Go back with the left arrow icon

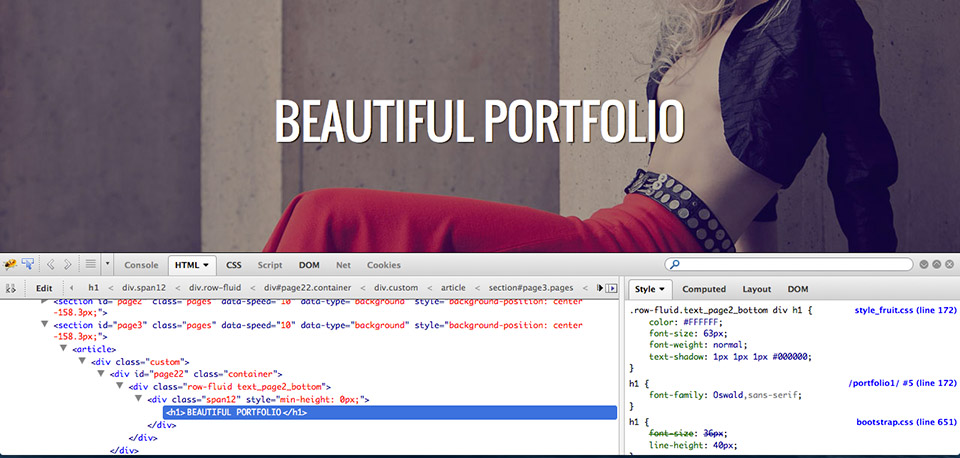[x=50, y=265]
